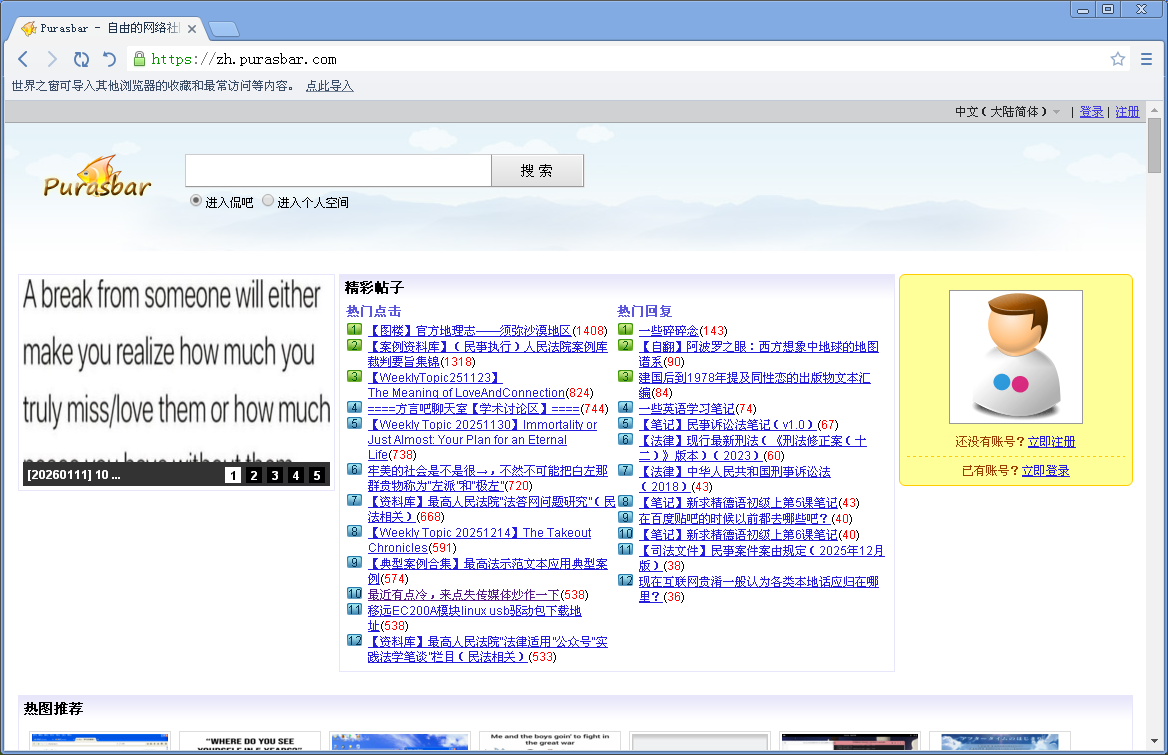Viewport: 1168px width, 755px height.
Task: Click the default user avatar image
Action: coord(1015,357)
